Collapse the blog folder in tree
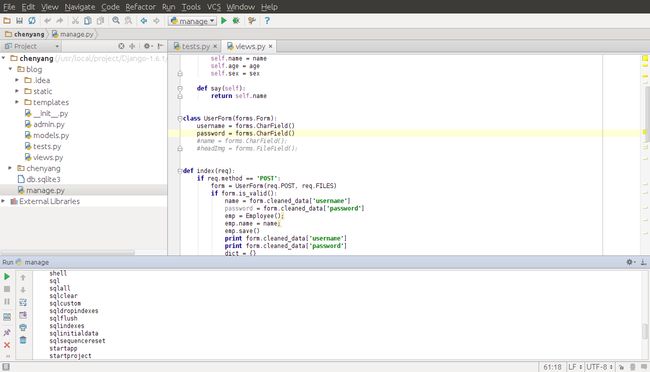The image size is (650, 372). click(11, 69)
